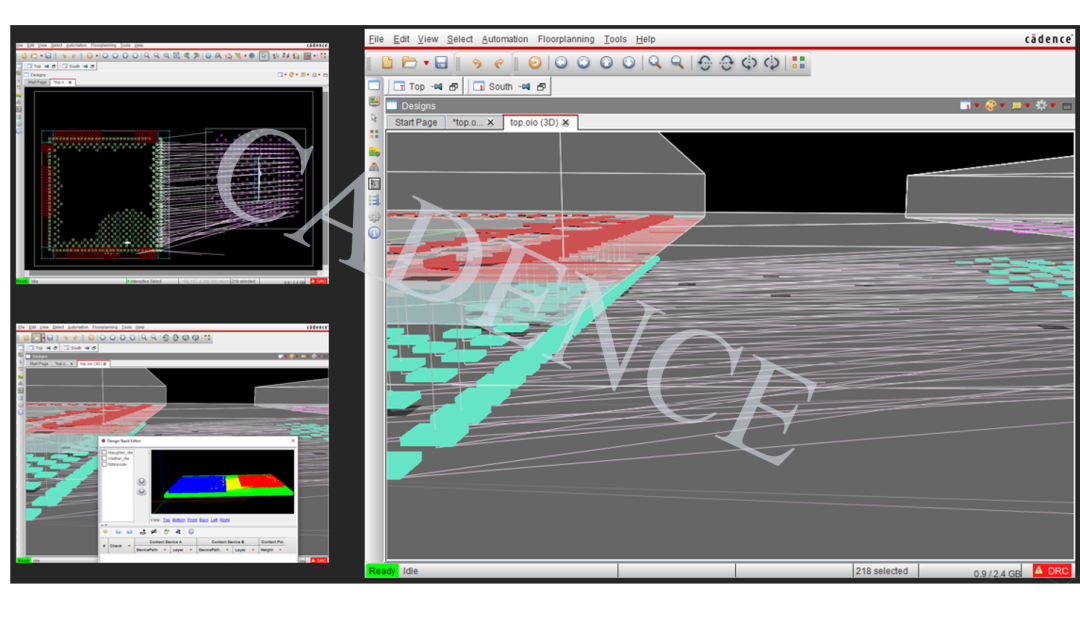Image resolution: width=1080 pixels, height=621 pixels.
Task: Click the Front view link in Design Stack Editor
Action: pyautogui.click(x=192, y=520)
